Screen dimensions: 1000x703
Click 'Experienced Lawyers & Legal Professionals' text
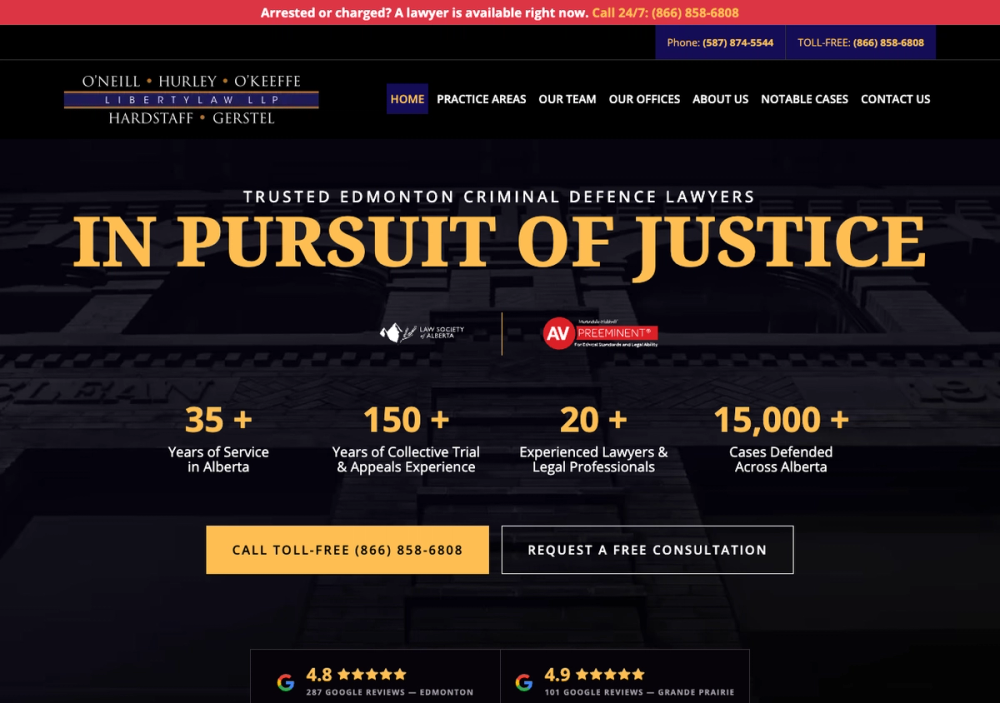click(594, 459)
